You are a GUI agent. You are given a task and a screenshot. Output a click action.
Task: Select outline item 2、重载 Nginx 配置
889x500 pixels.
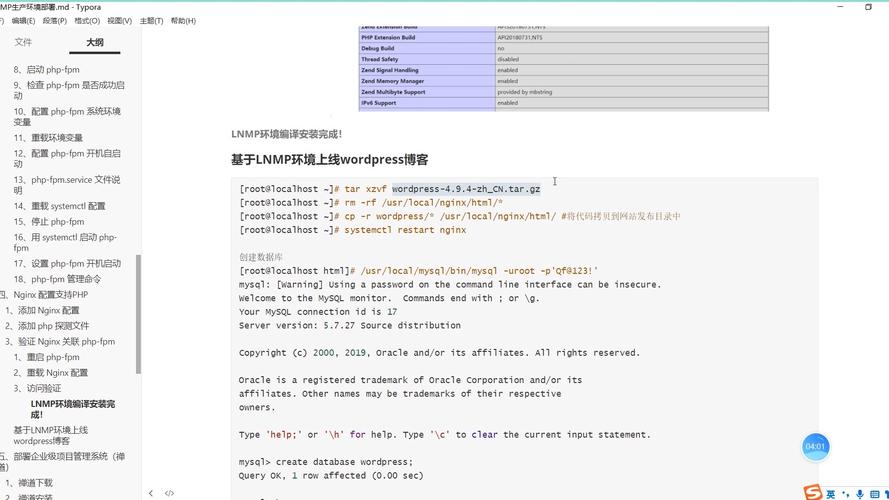50,373
